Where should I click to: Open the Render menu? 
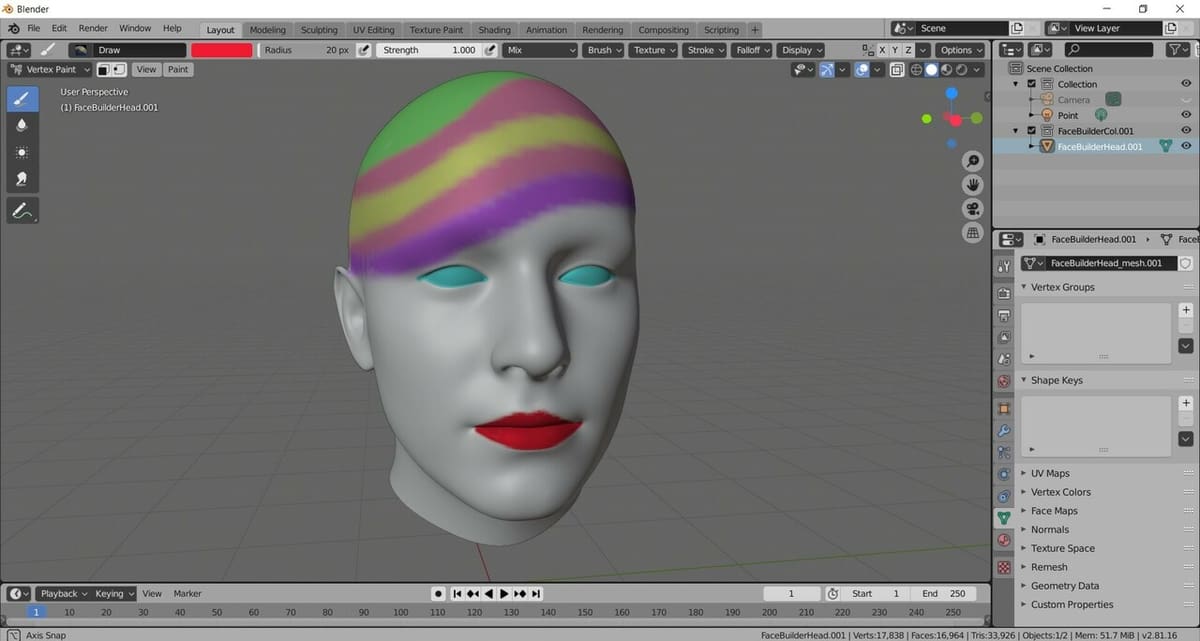pyautogui.click(x=93, y=28)
